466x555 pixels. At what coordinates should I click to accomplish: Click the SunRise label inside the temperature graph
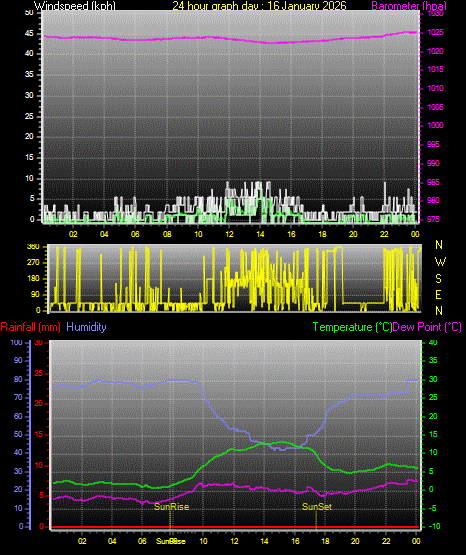pos(172,507)
